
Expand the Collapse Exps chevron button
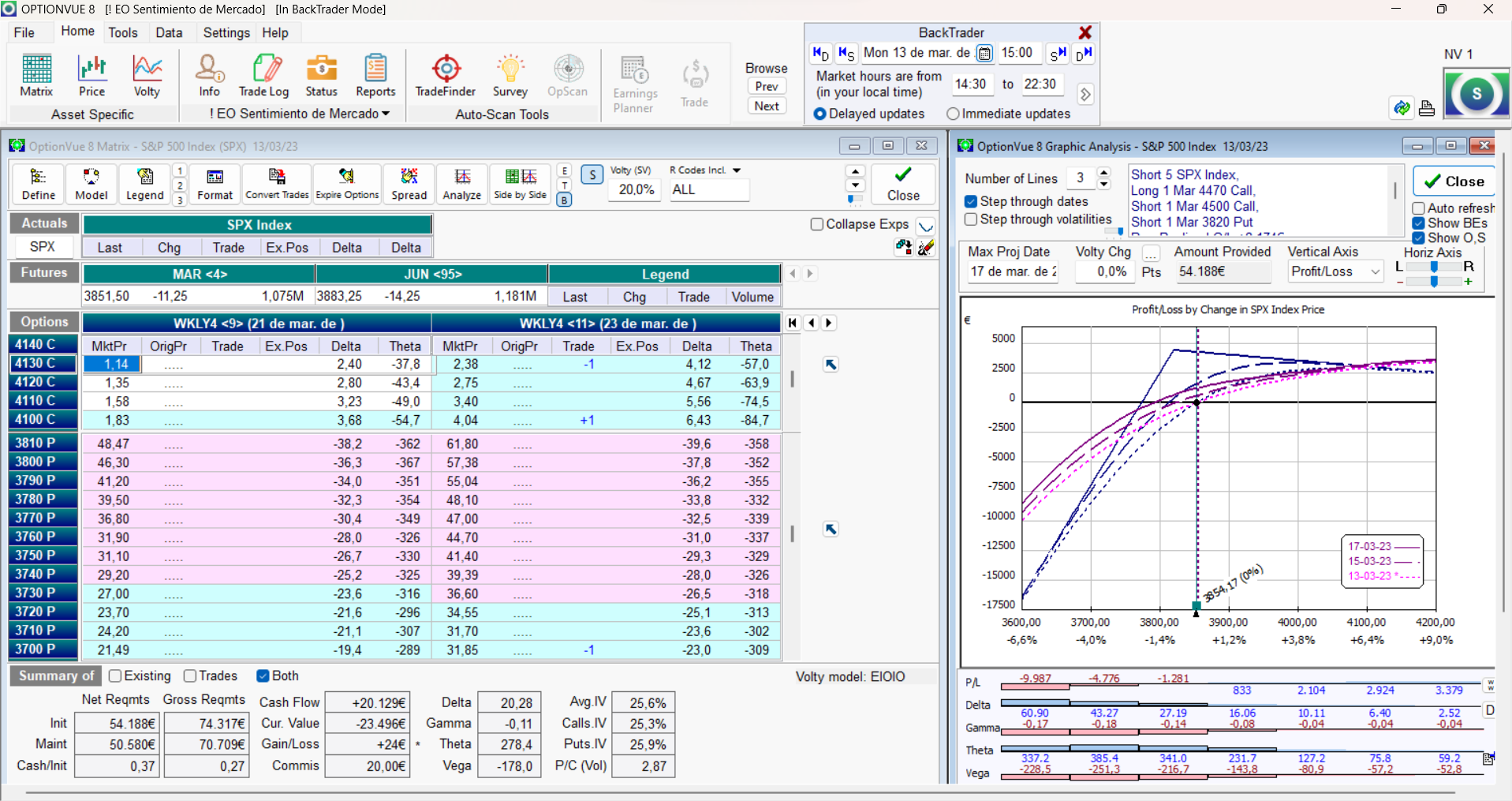tap(925, 226)
